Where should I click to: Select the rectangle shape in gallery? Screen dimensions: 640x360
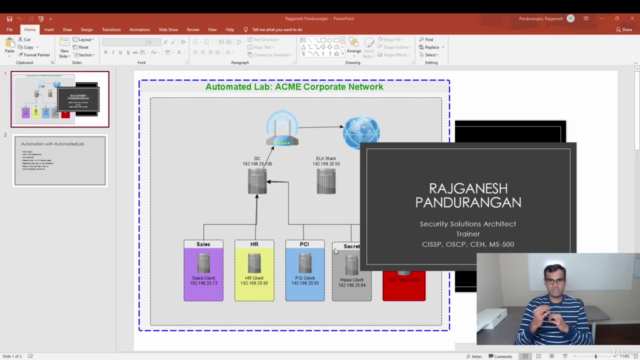coord(322,40)
